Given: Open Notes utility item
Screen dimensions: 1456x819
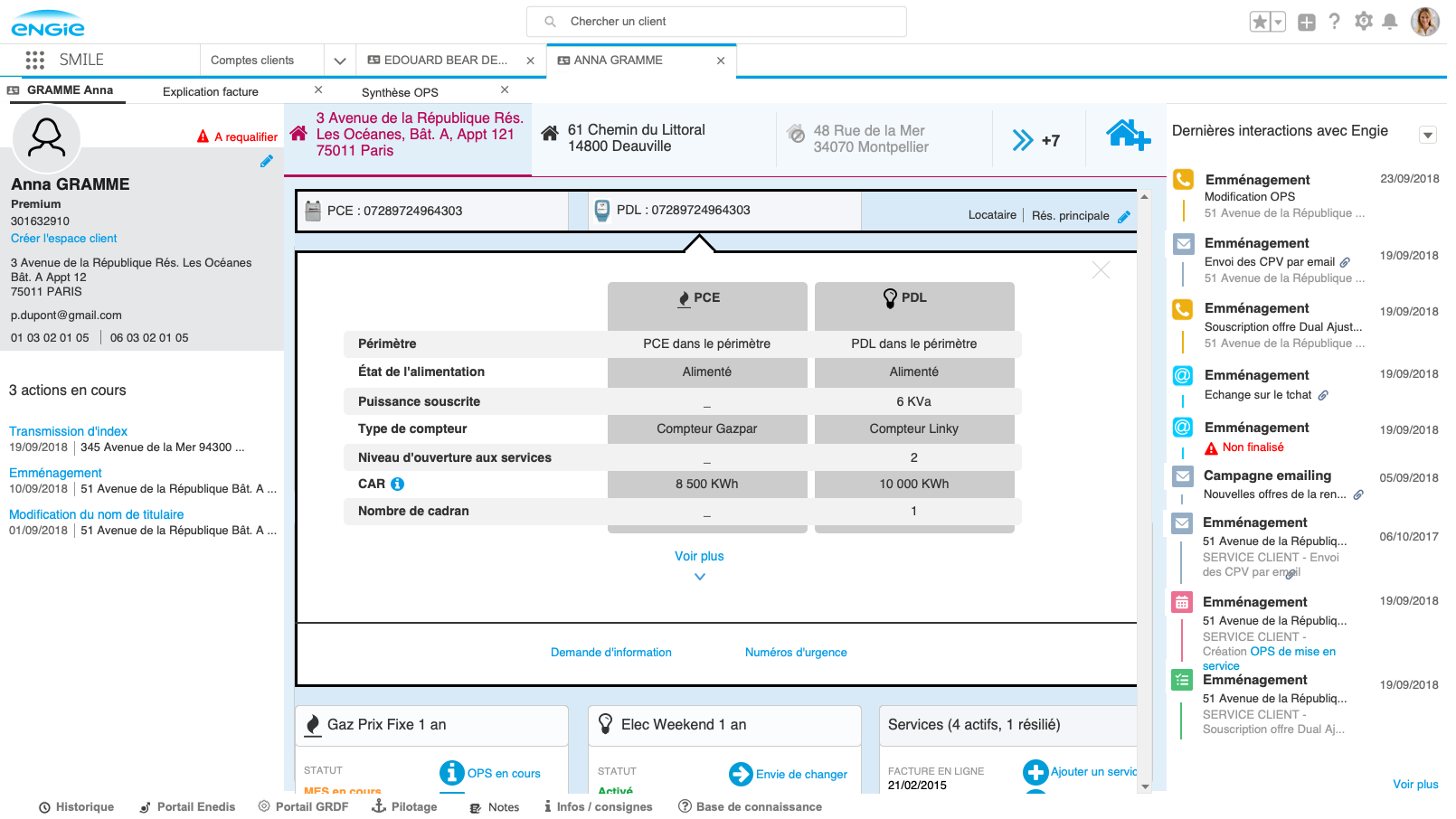Looking at the screenshot, I should [495, 807].
